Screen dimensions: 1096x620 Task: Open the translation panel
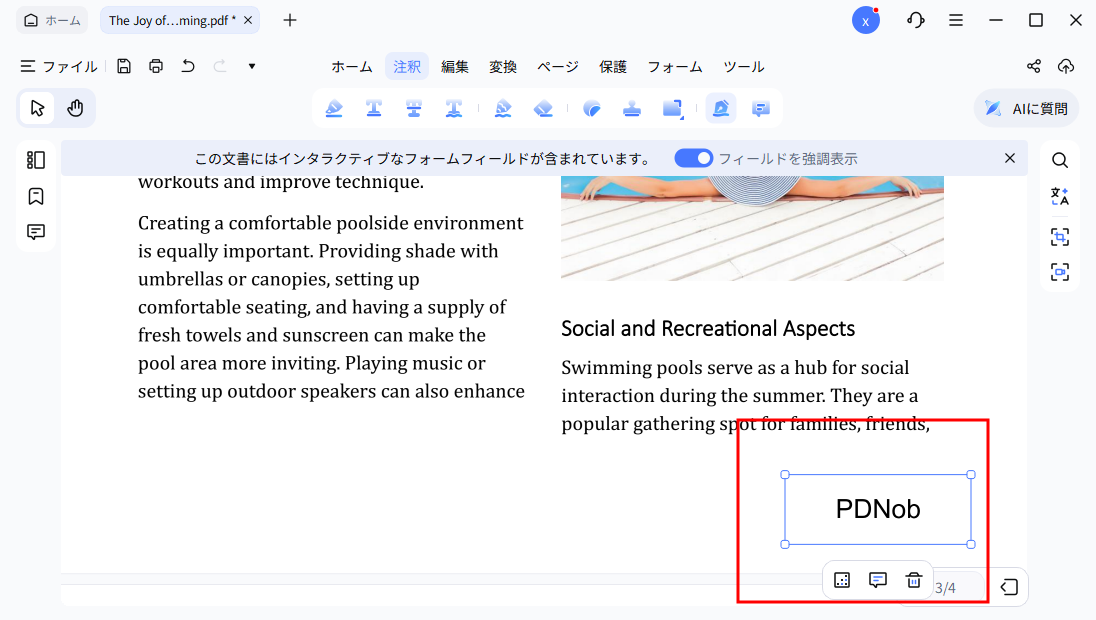click(x=1059, y=196)
